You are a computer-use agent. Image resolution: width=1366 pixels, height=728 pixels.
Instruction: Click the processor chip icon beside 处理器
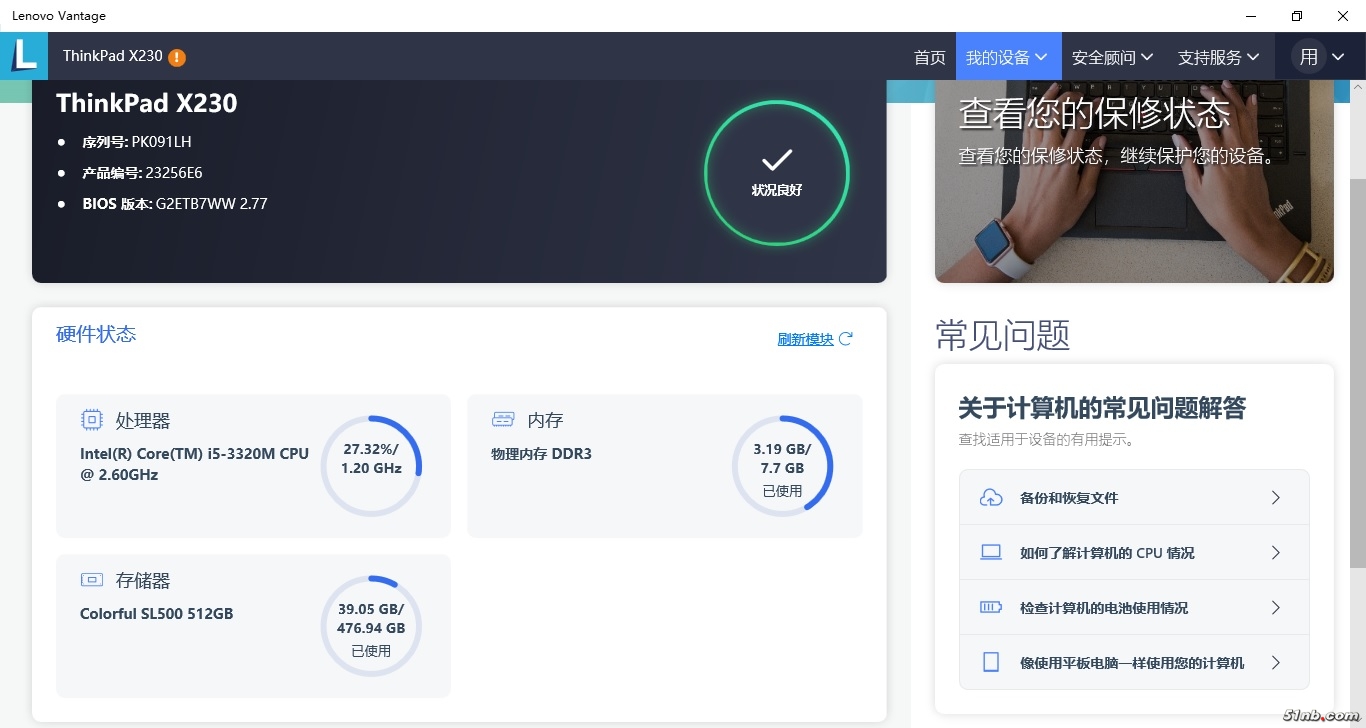[x=92, y=420]
